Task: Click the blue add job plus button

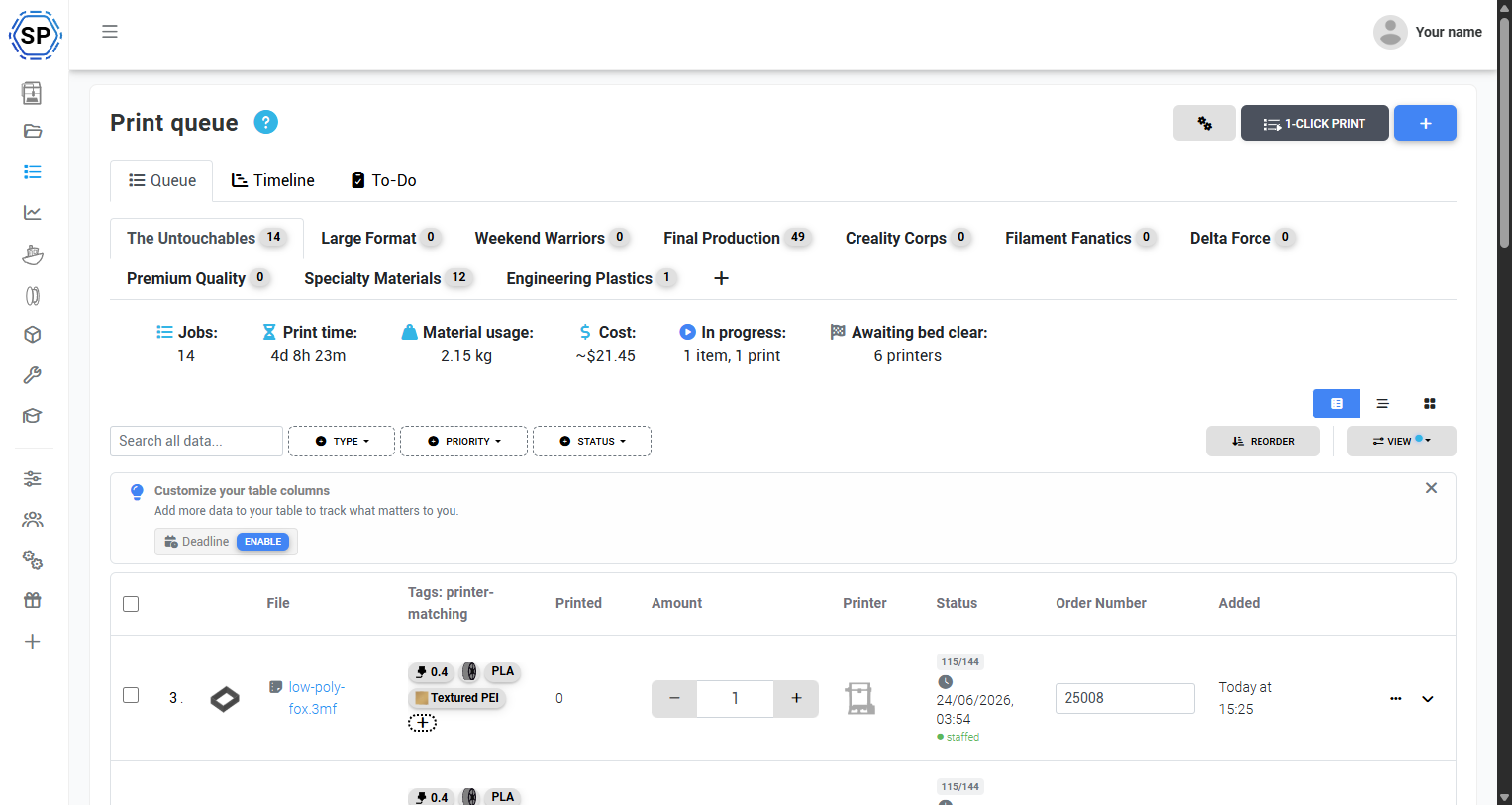Action: [1425, 123]
